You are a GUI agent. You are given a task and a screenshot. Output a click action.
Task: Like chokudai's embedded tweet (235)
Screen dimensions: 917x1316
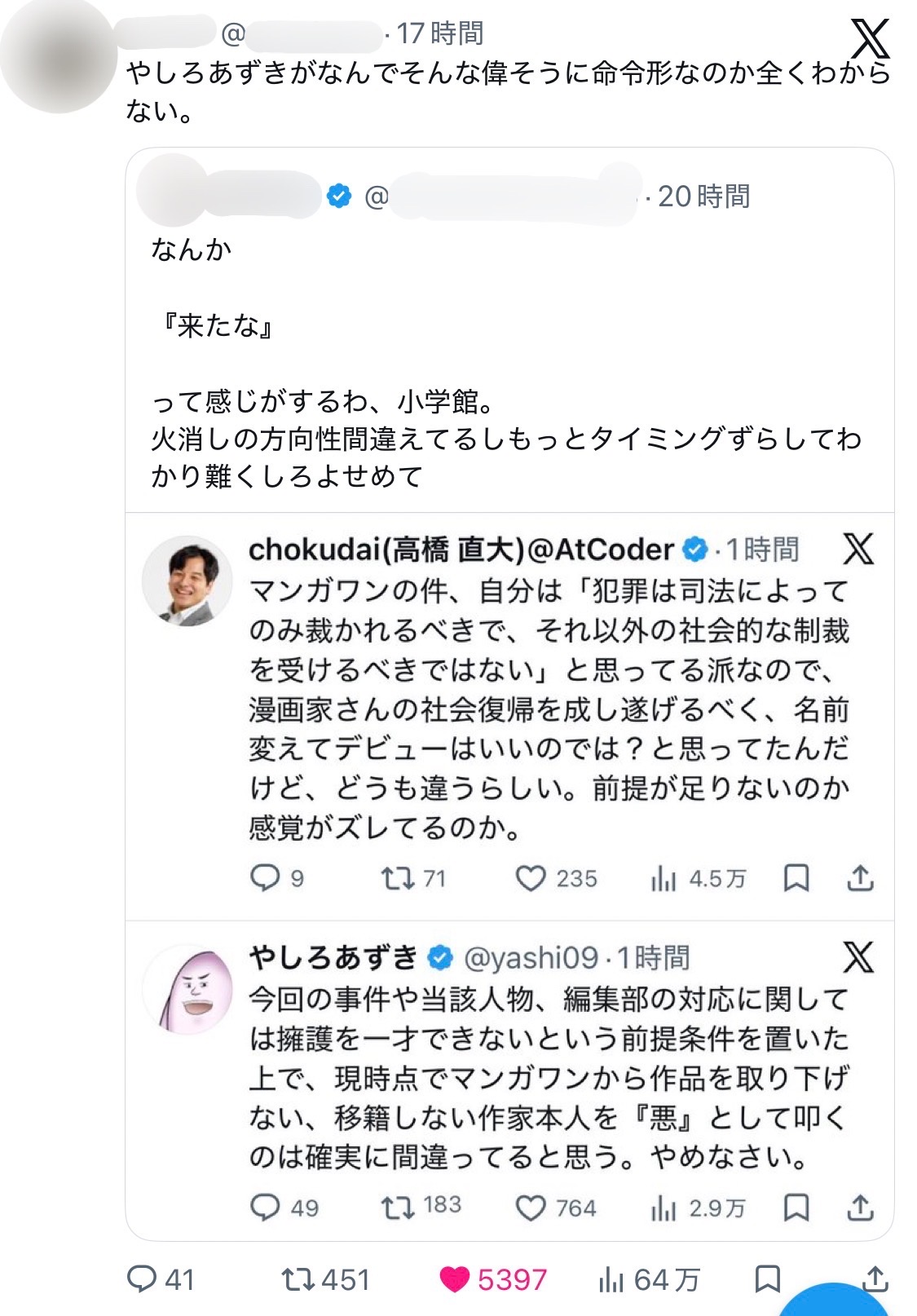[x=531, y=878]
